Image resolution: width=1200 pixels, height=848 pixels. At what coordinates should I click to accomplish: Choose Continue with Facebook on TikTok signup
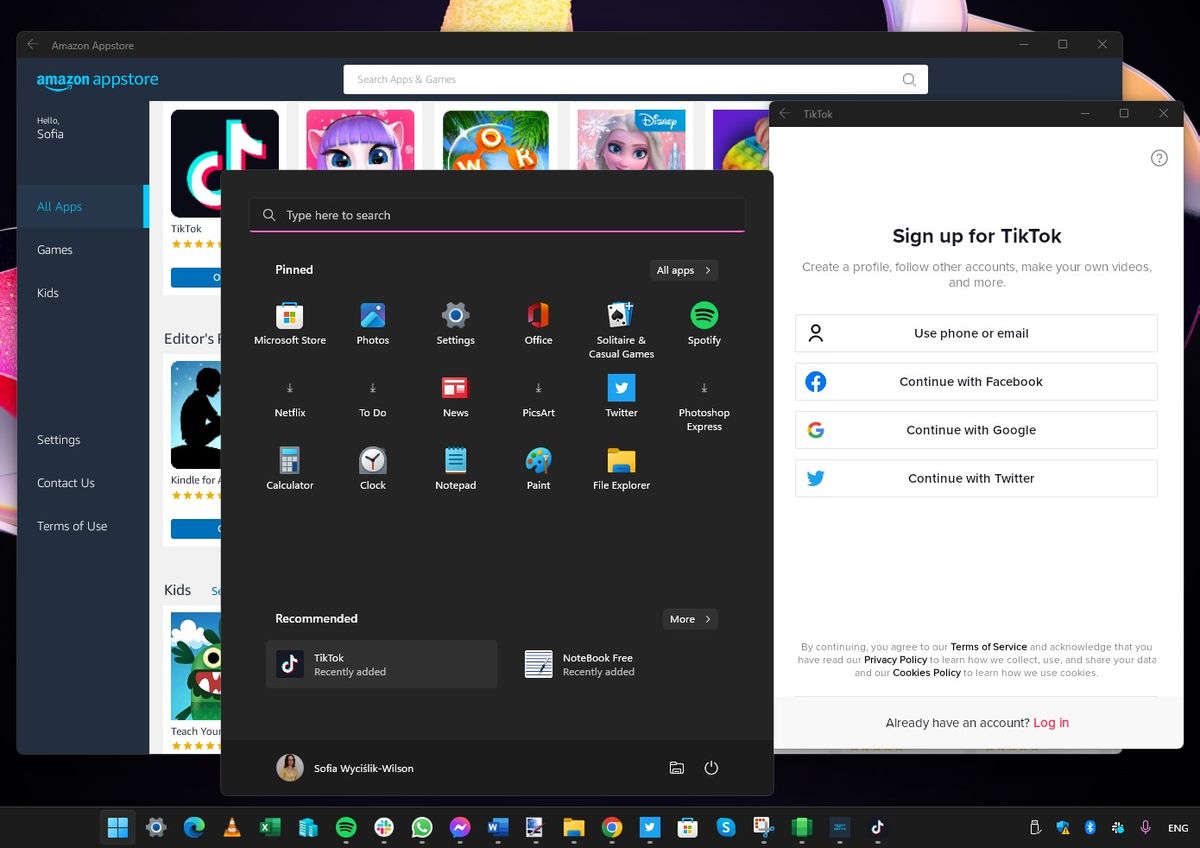[x=975, y=381]
